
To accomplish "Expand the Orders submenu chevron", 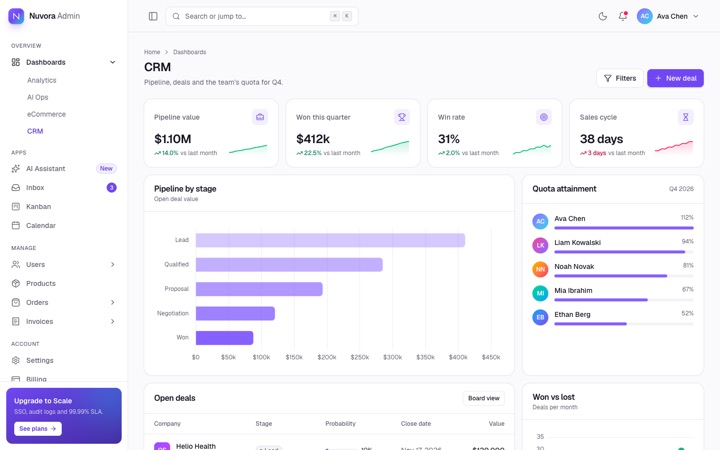I will (112, 302).
